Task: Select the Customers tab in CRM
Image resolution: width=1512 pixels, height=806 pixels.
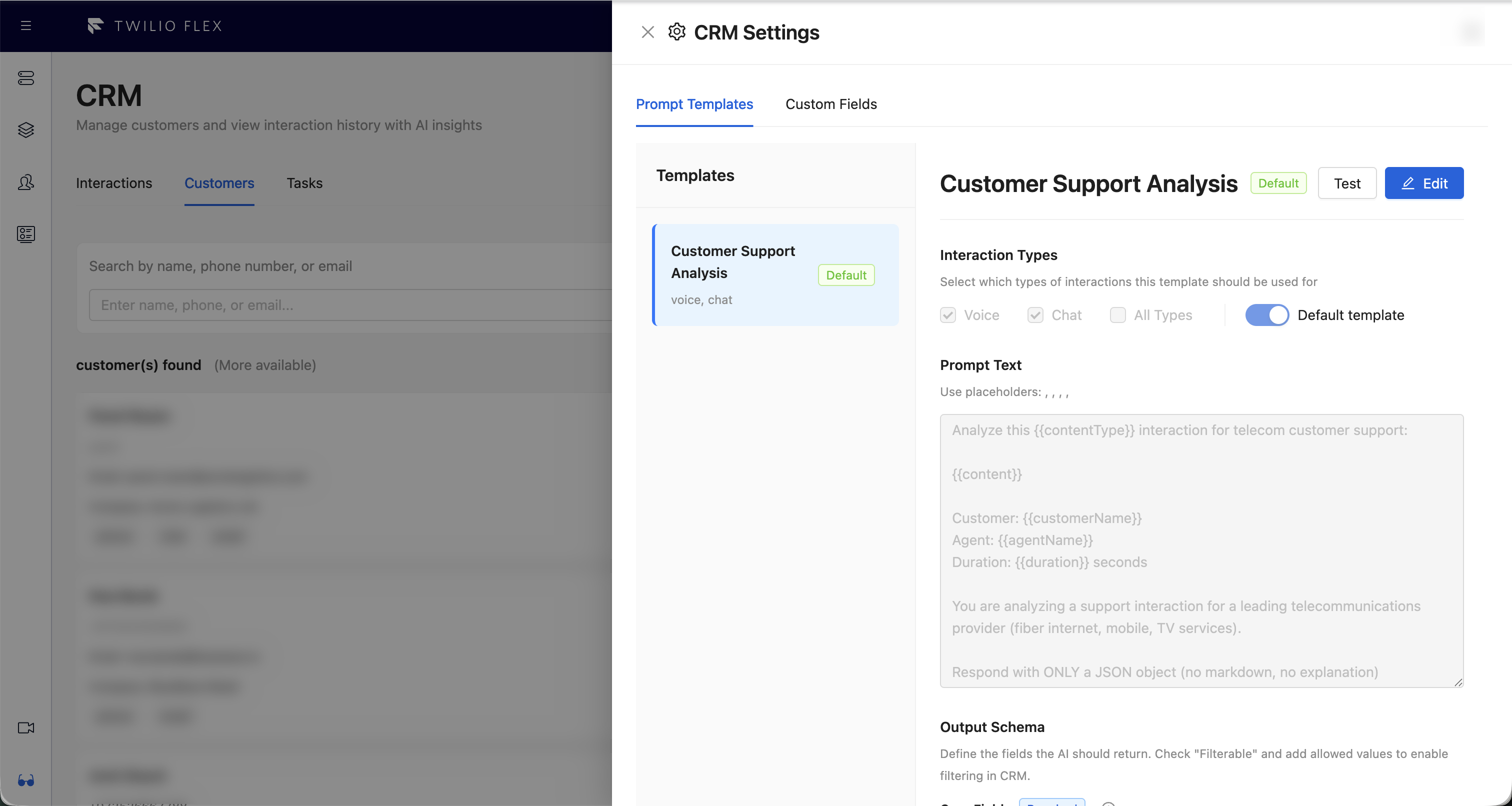Action: 219,183
